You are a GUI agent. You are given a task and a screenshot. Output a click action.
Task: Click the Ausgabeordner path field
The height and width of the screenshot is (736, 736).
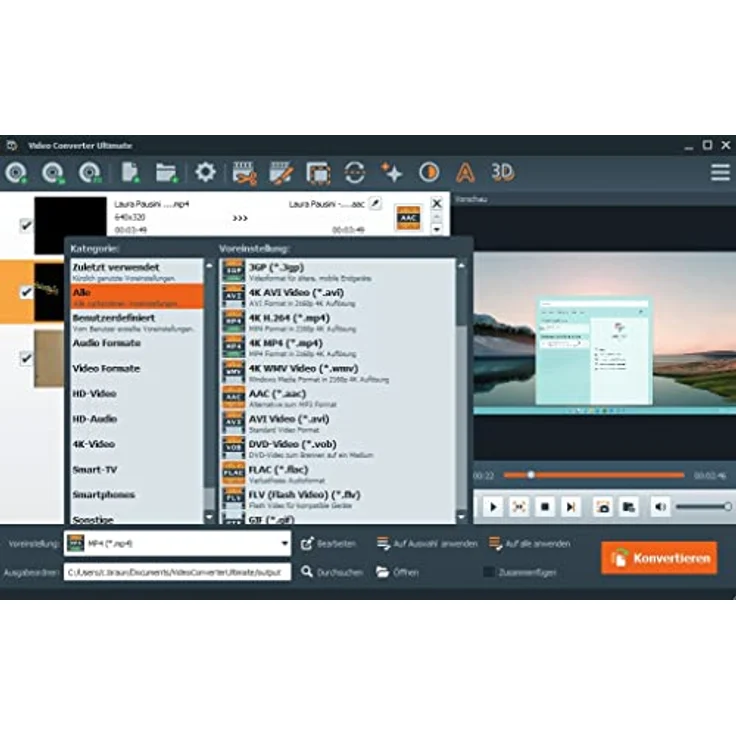click(x=177, y=572)
